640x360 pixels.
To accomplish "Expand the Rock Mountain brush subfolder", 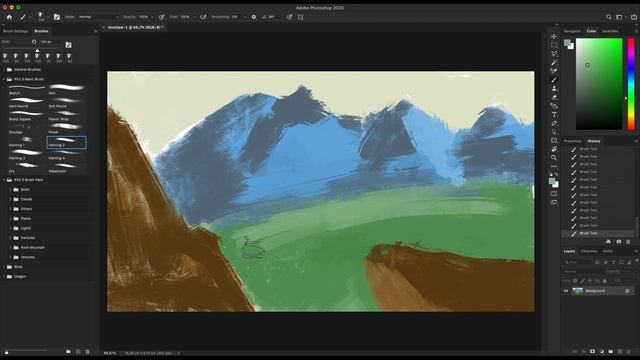I will 11,247.
